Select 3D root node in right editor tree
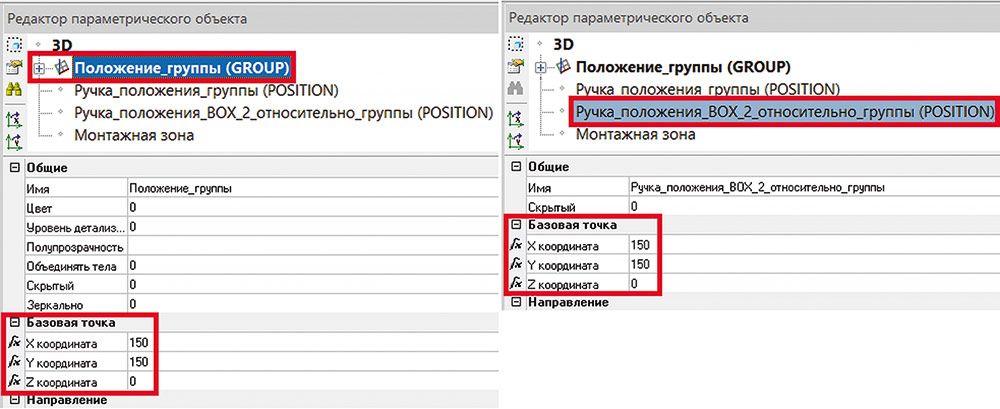This screenshot has width=1000, height=409. (564, 45)
